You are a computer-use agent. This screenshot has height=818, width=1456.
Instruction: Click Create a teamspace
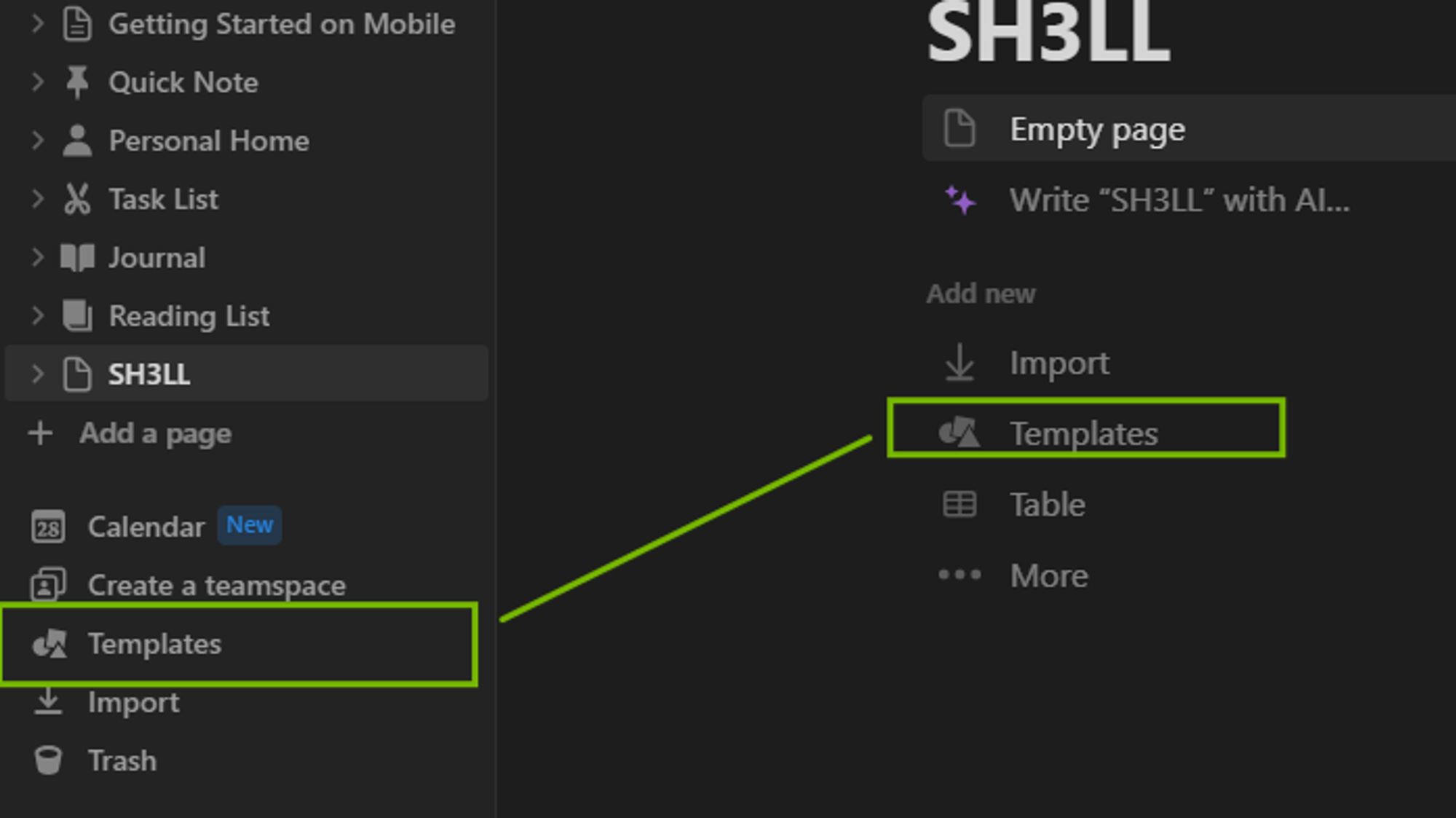188,586
